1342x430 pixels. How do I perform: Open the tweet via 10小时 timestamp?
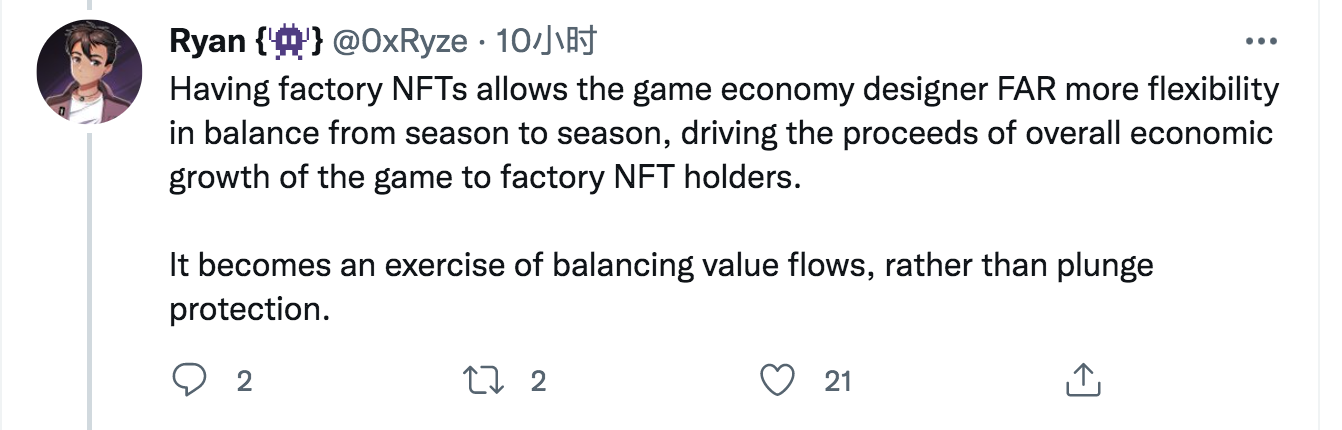(546, 41)
